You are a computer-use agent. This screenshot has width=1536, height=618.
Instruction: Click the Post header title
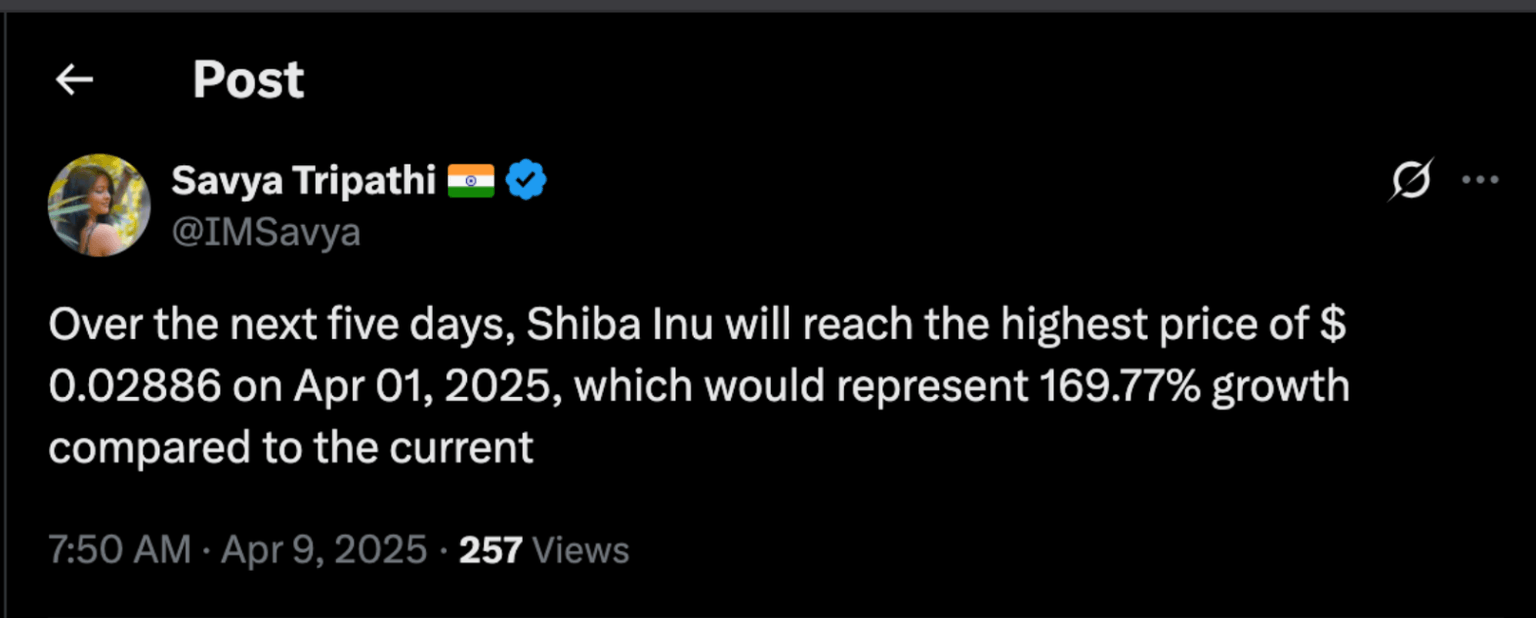(x=248, y=79)
